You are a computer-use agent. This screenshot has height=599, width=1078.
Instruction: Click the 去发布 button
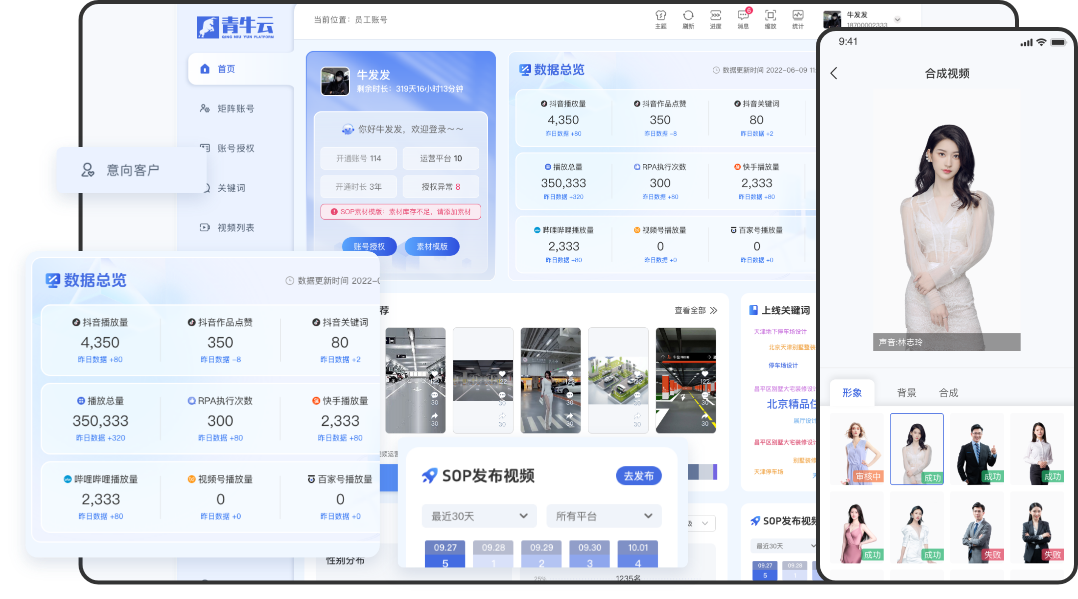click(638, 476)
